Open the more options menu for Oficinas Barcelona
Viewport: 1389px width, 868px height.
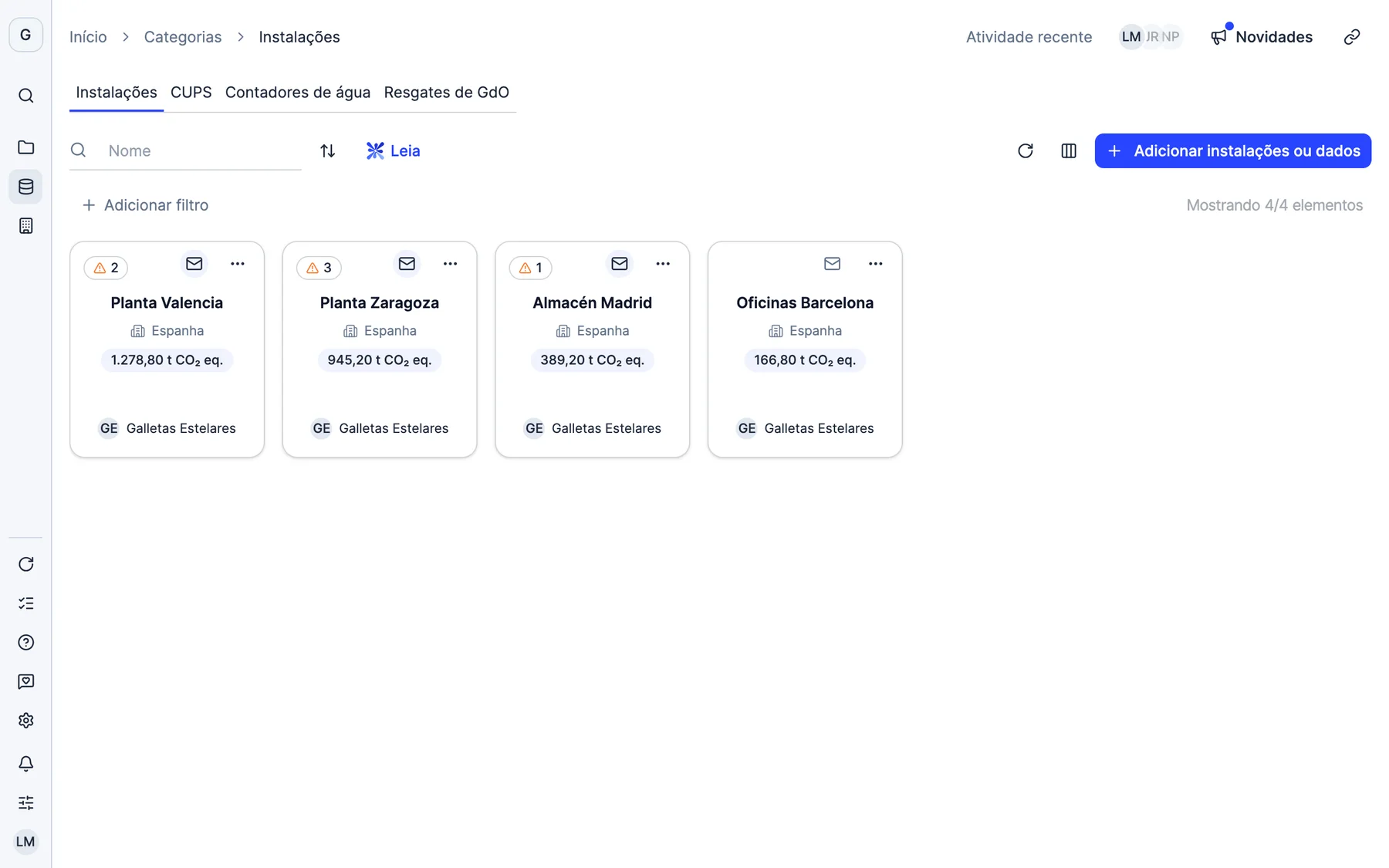click(875, 264)
